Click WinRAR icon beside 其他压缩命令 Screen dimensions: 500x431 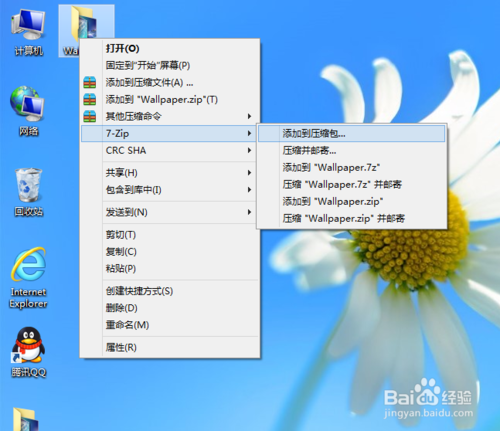pyautogui.click(x=90, y=116)
